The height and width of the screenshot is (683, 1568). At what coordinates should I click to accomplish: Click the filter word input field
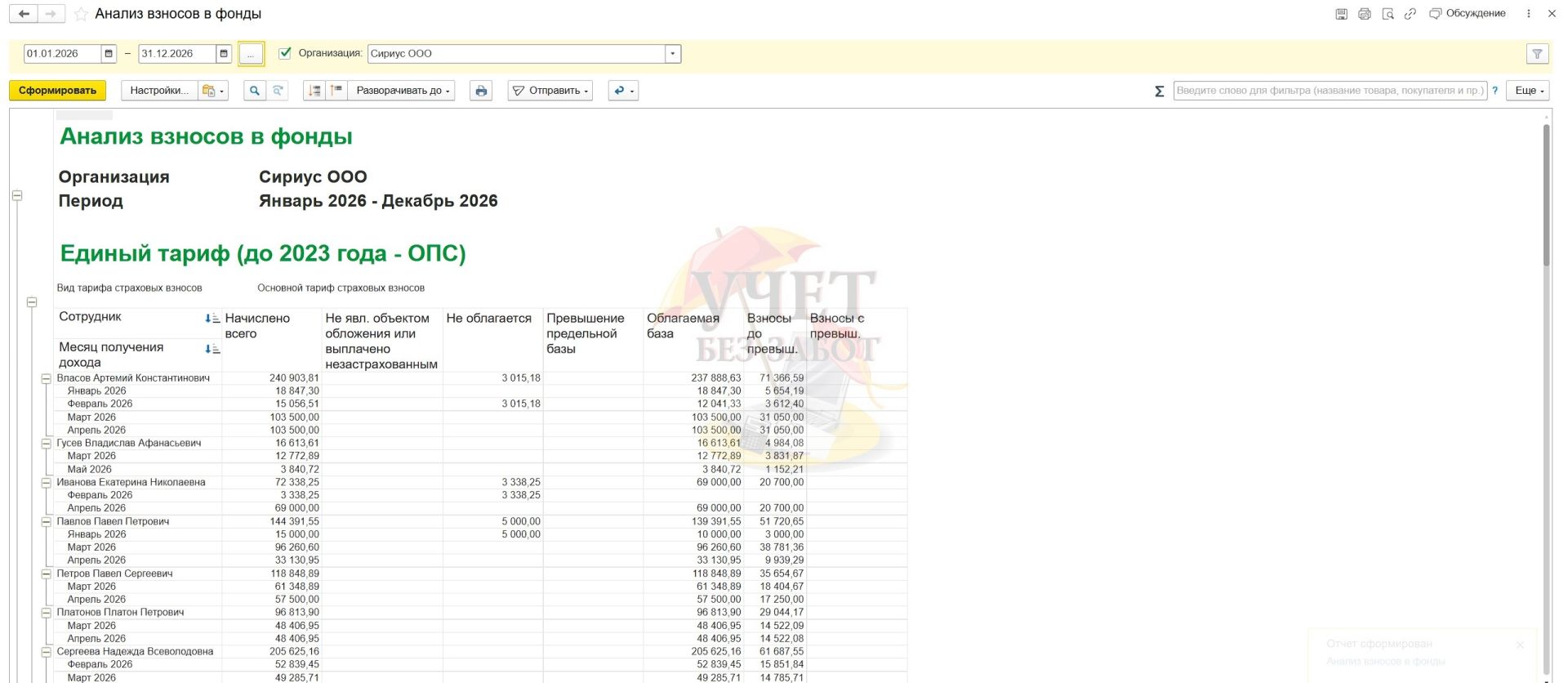click(1329, 91)
